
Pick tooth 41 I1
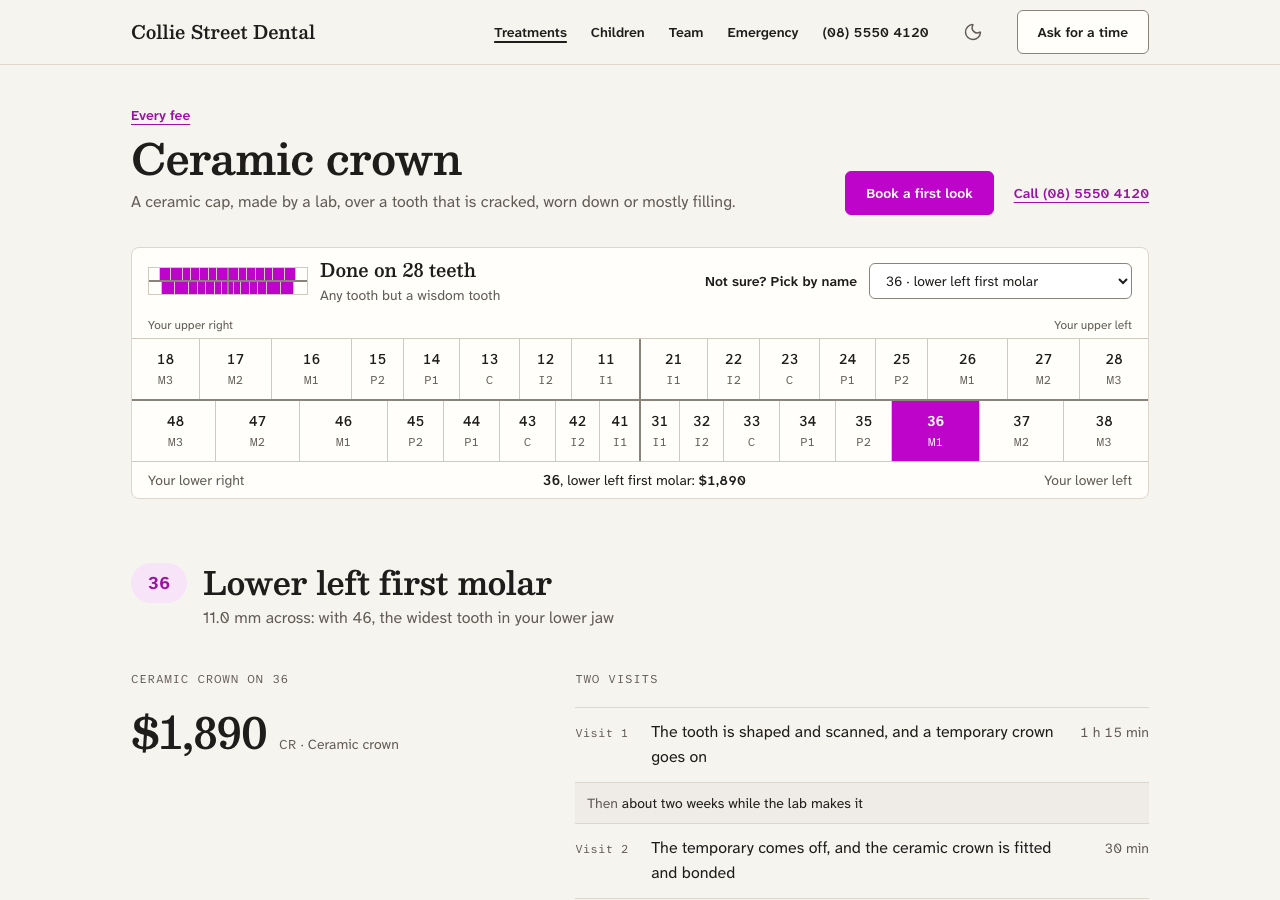coord(619,431)
